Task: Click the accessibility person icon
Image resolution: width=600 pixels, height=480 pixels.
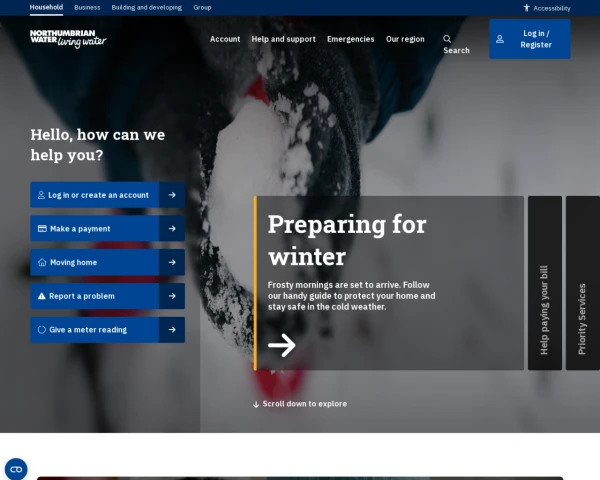Action: [527, 8]
